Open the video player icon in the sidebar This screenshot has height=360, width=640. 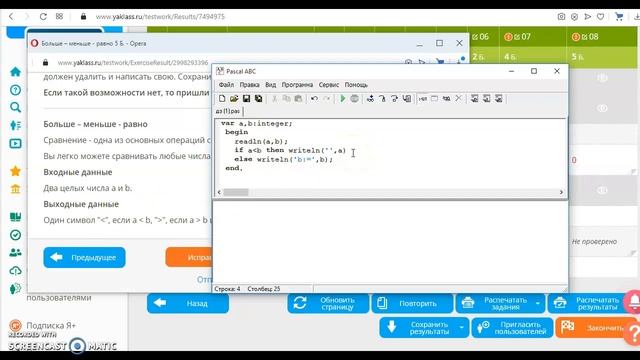(x=15, y=144)
